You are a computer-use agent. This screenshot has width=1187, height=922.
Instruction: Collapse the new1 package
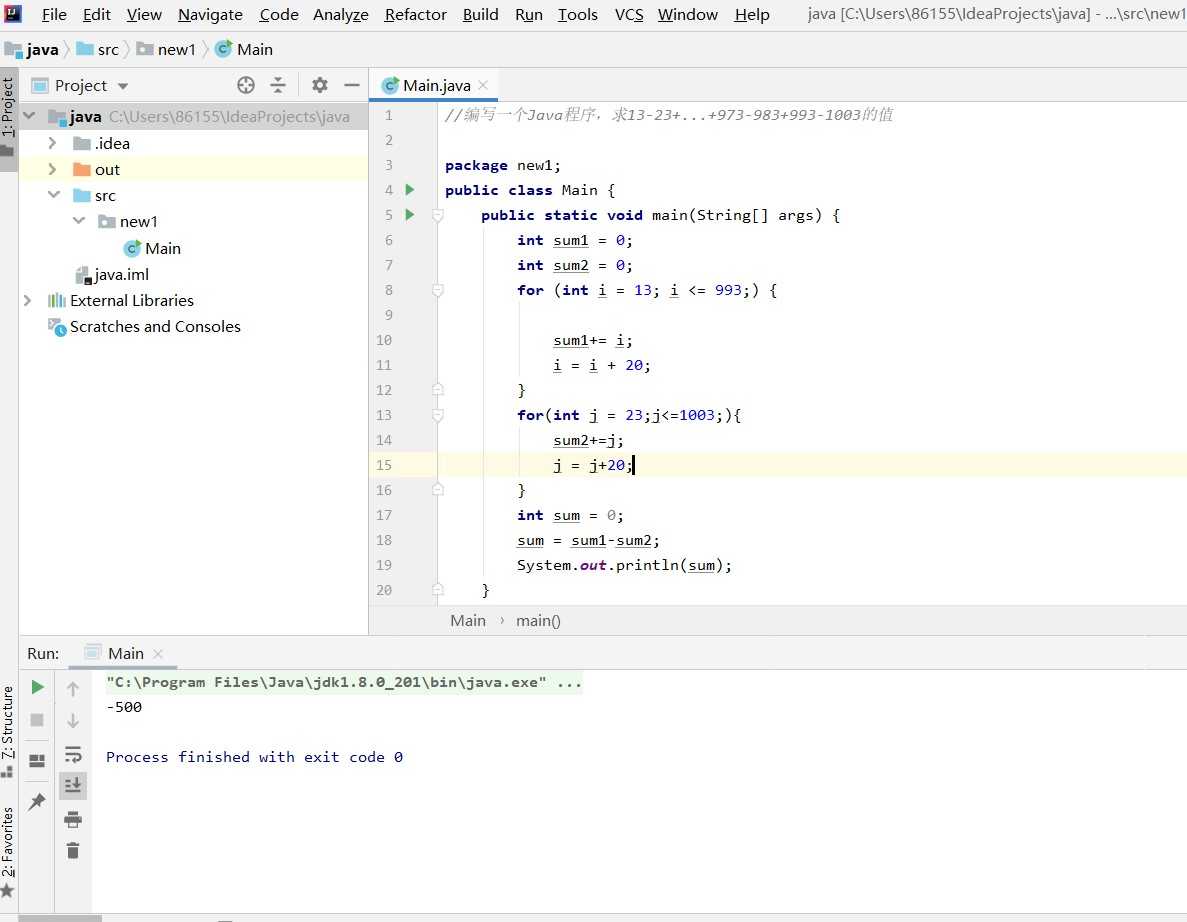[79, 220]
